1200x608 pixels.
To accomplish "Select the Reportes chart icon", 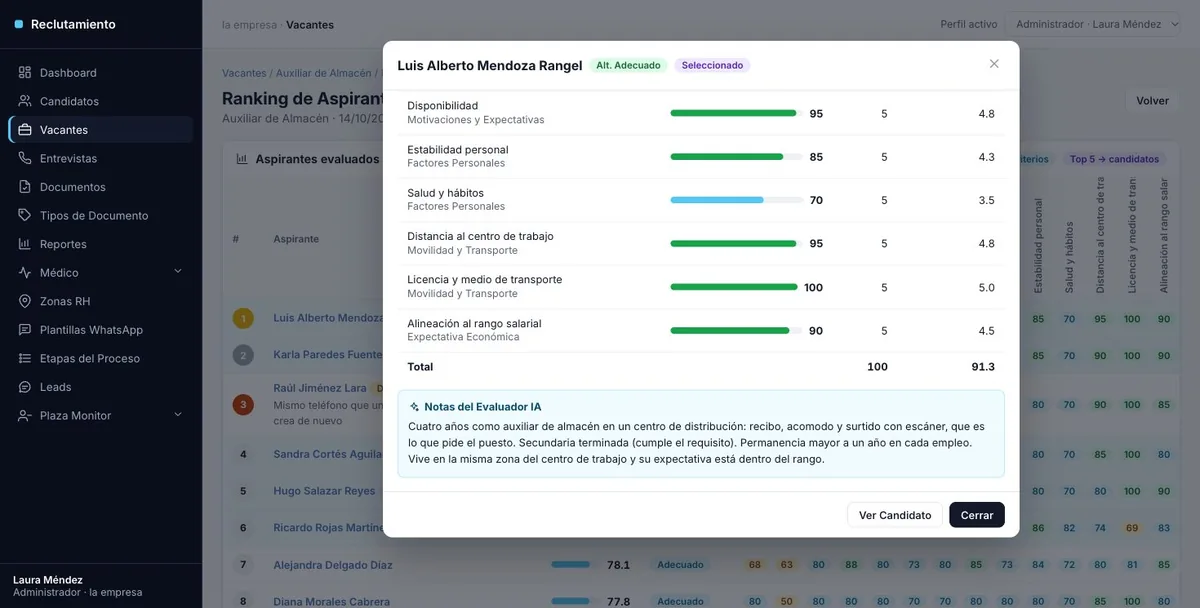I will point(25,244).
